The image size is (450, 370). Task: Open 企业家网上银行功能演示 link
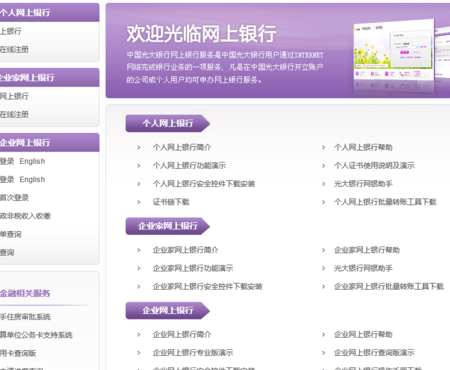point(193,268)
